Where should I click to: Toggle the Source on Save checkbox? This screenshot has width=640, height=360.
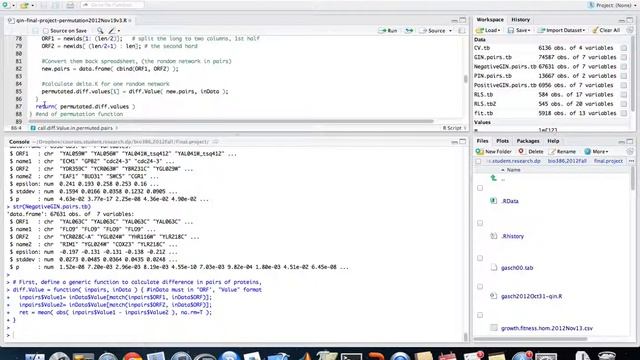pos(46,31)
